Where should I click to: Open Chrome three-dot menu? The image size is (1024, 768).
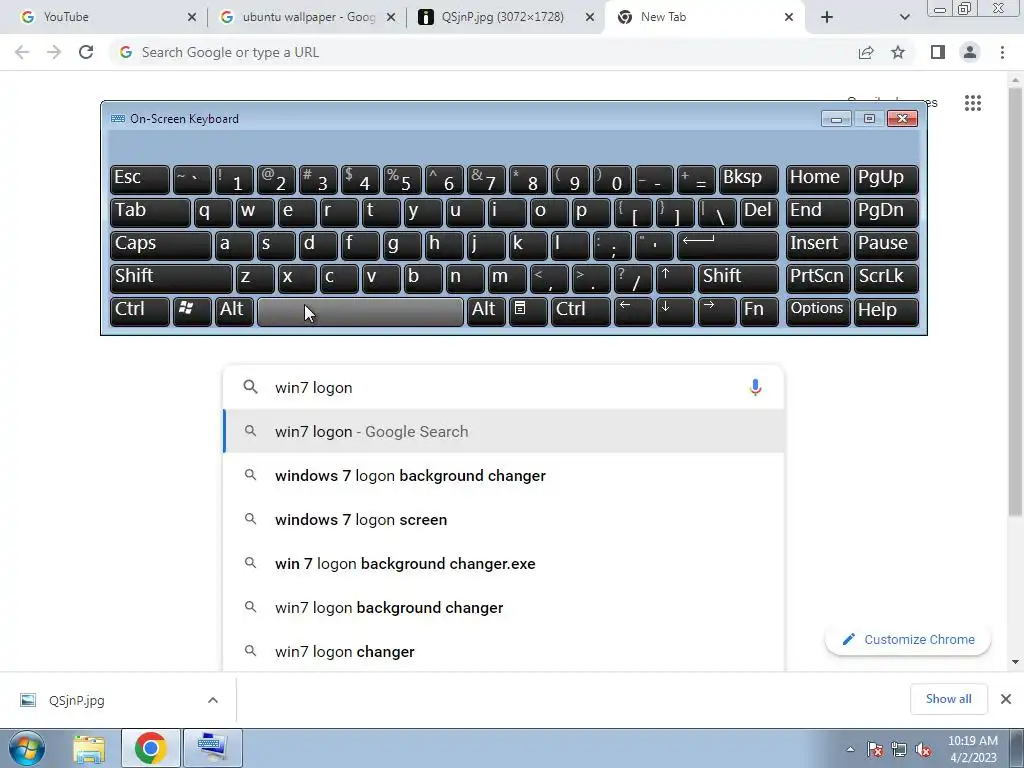1002,52
